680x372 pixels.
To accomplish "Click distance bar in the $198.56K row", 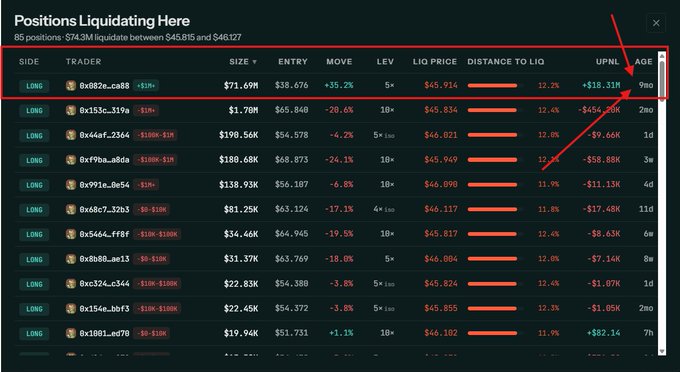I will [492, 135].
